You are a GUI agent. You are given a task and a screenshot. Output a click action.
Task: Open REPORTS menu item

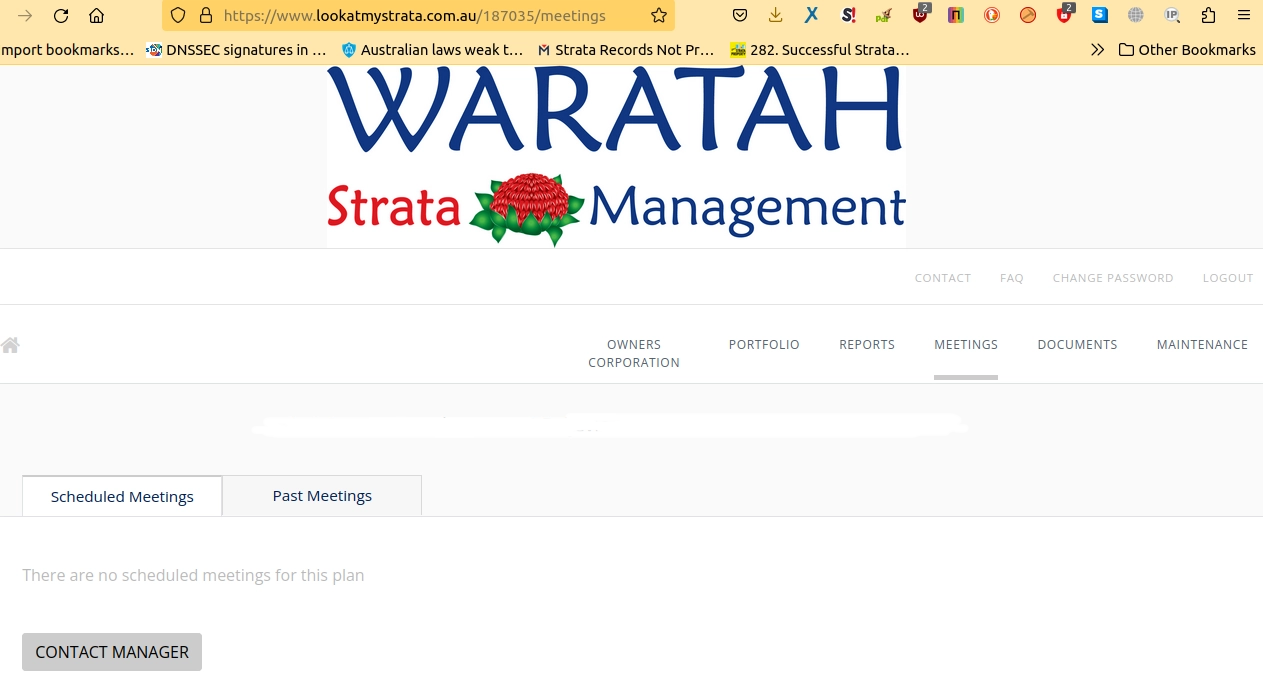[867, 344]
